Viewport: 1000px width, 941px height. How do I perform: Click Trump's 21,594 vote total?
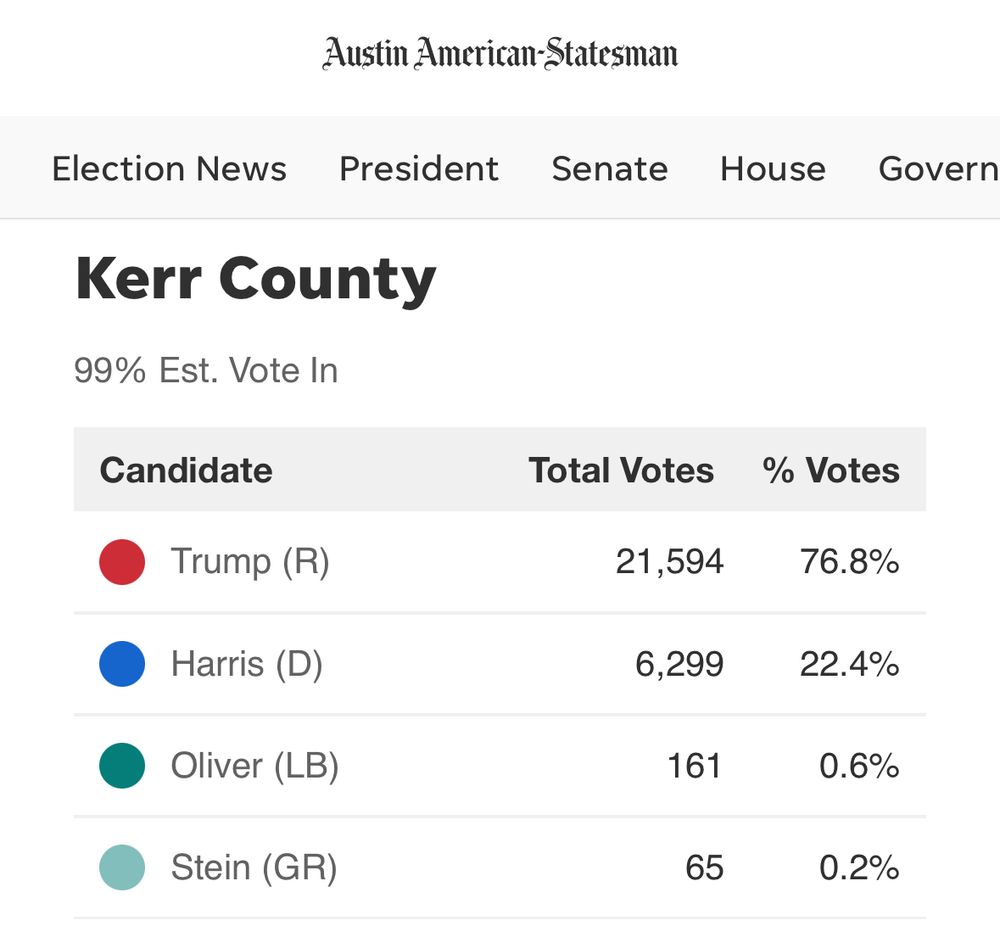[670, 562]
